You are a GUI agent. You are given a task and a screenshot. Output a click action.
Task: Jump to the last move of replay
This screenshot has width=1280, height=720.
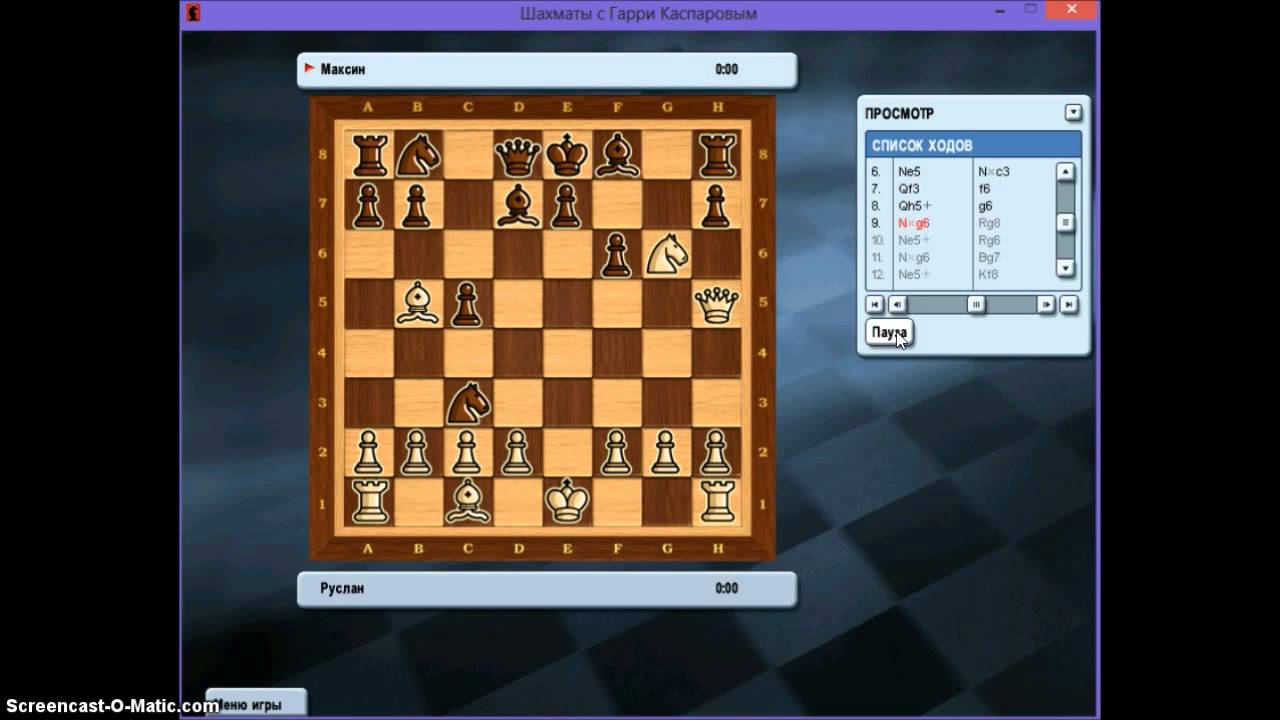click(x=1069, y=305)
